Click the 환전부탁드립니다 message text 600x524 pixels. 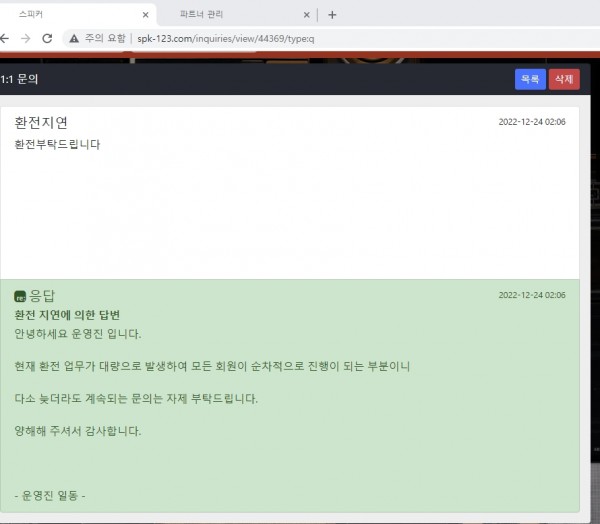(57, 144)
